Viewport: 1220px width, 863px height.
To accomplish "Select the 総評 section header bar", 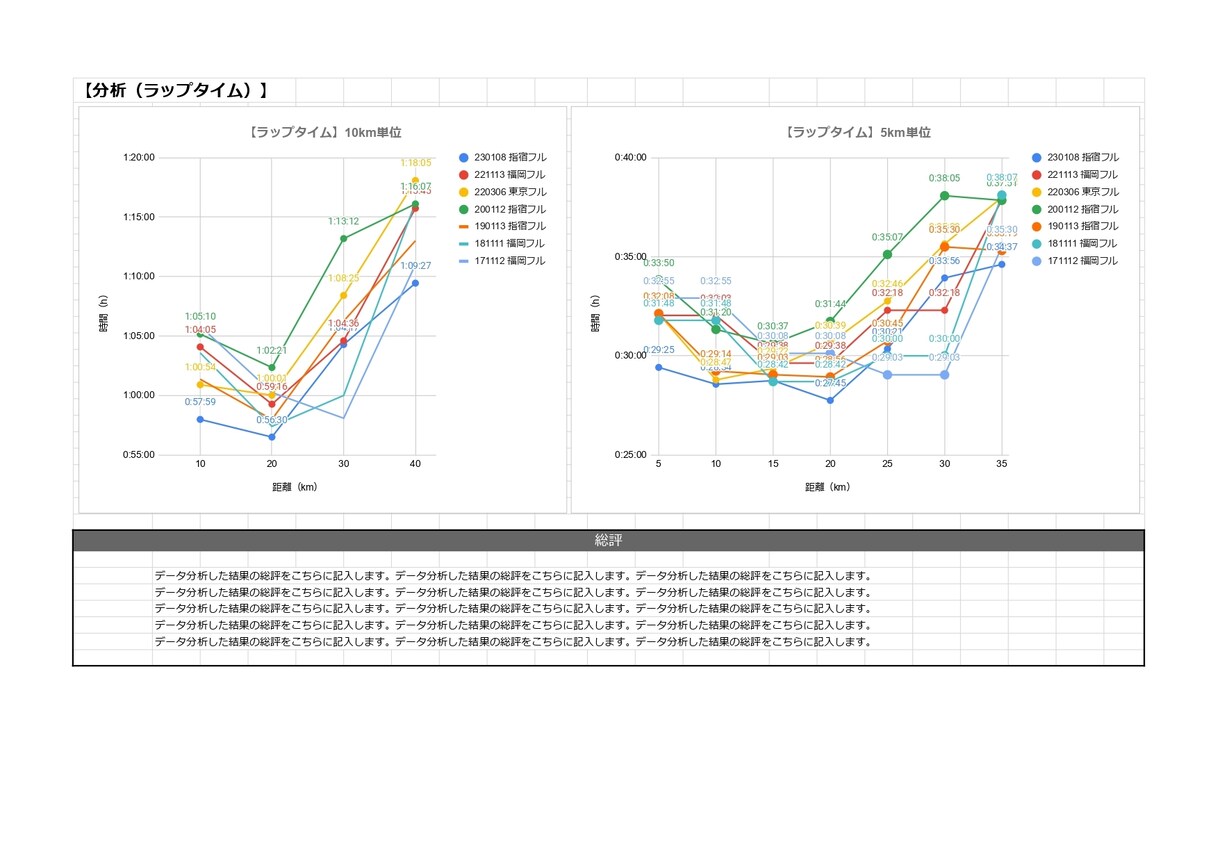I will pyautogui.click(x=608, y=540).
